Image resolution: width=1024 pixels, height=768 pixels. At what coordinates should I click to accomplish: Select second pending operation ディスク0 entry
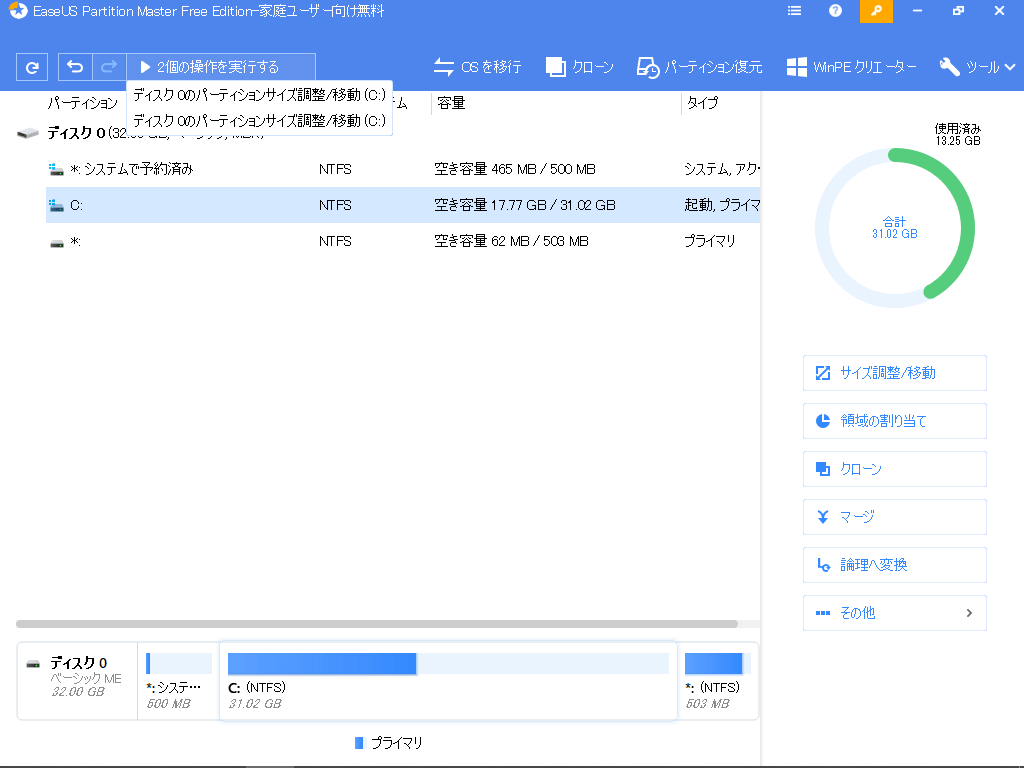(x=259, y=121)
